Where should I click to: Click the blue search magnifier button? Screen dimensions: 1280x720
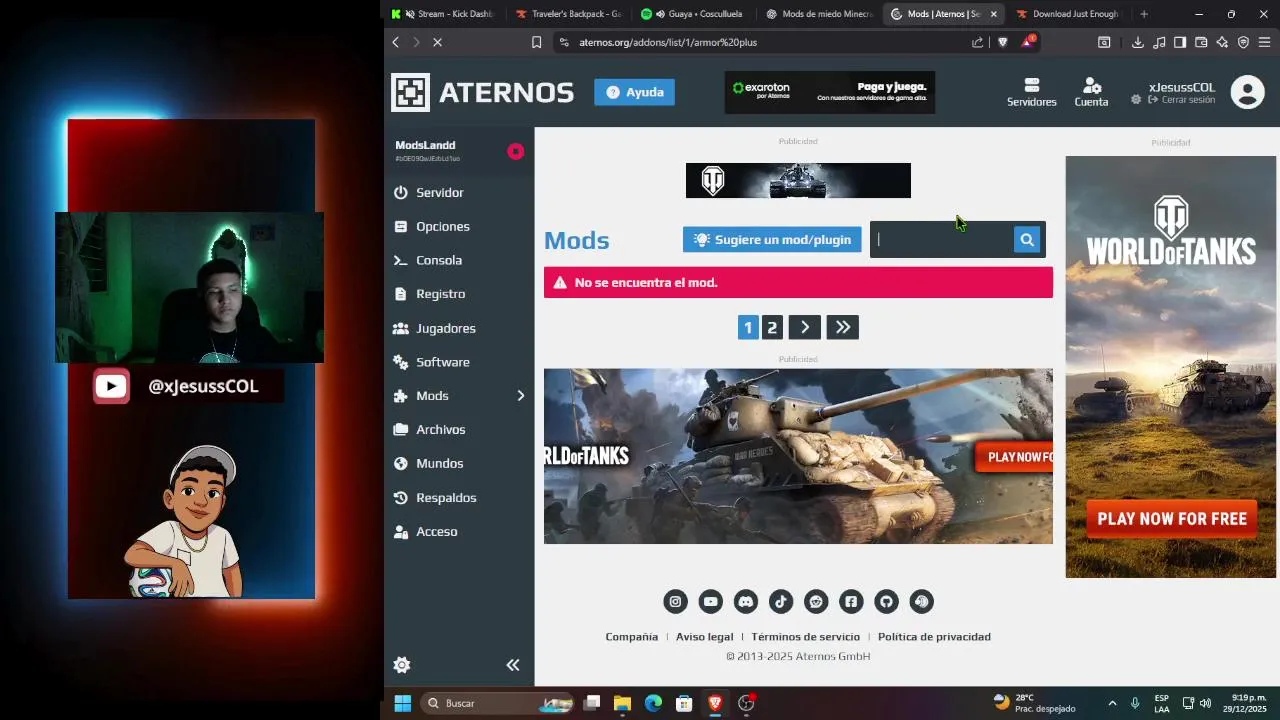pyautogui.click(x=1027, y=239)
